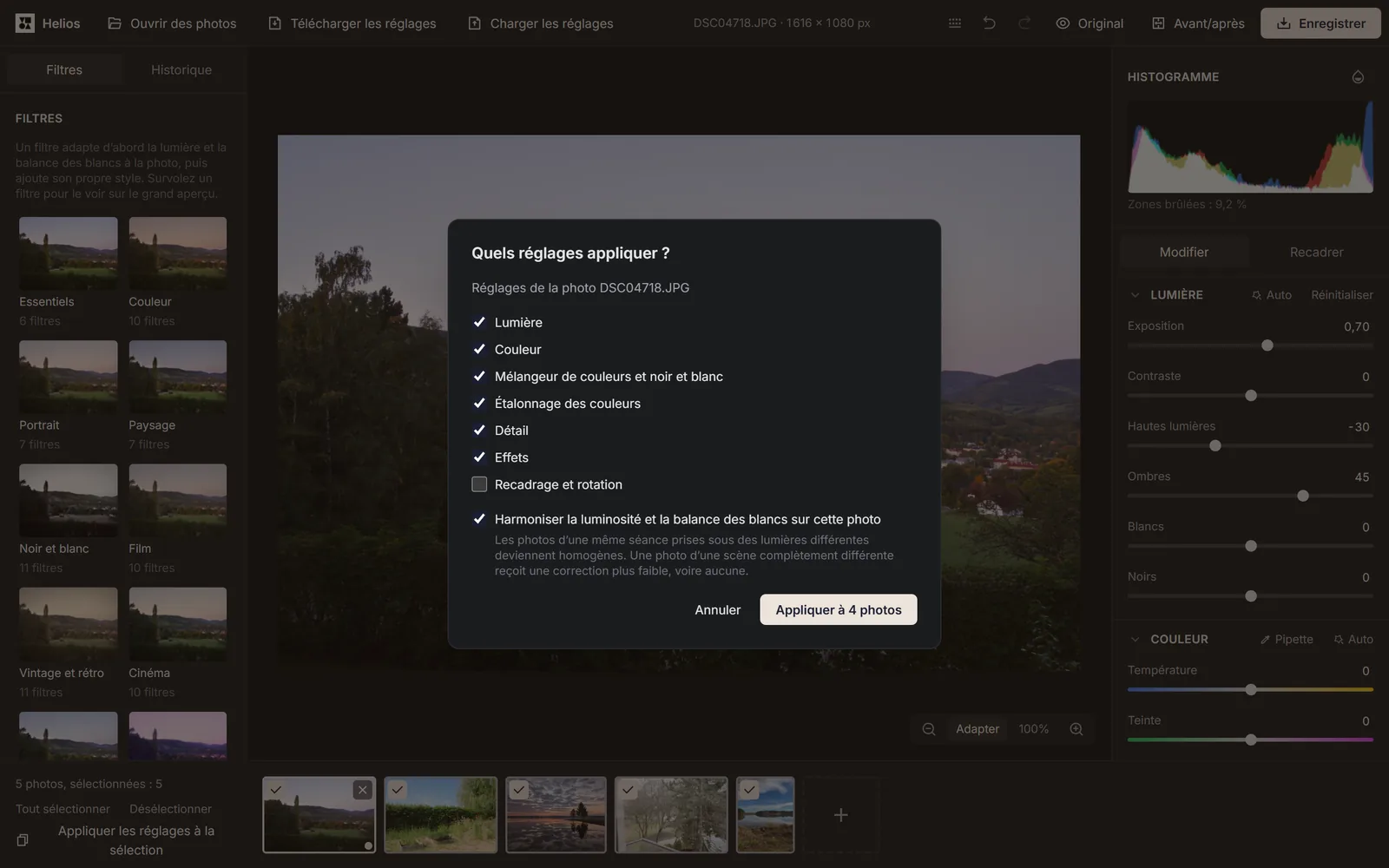The width and height of the screenshot is (1389, 868).
Task: Open the Avant/après comparison view
Action: coord(1198,23)
